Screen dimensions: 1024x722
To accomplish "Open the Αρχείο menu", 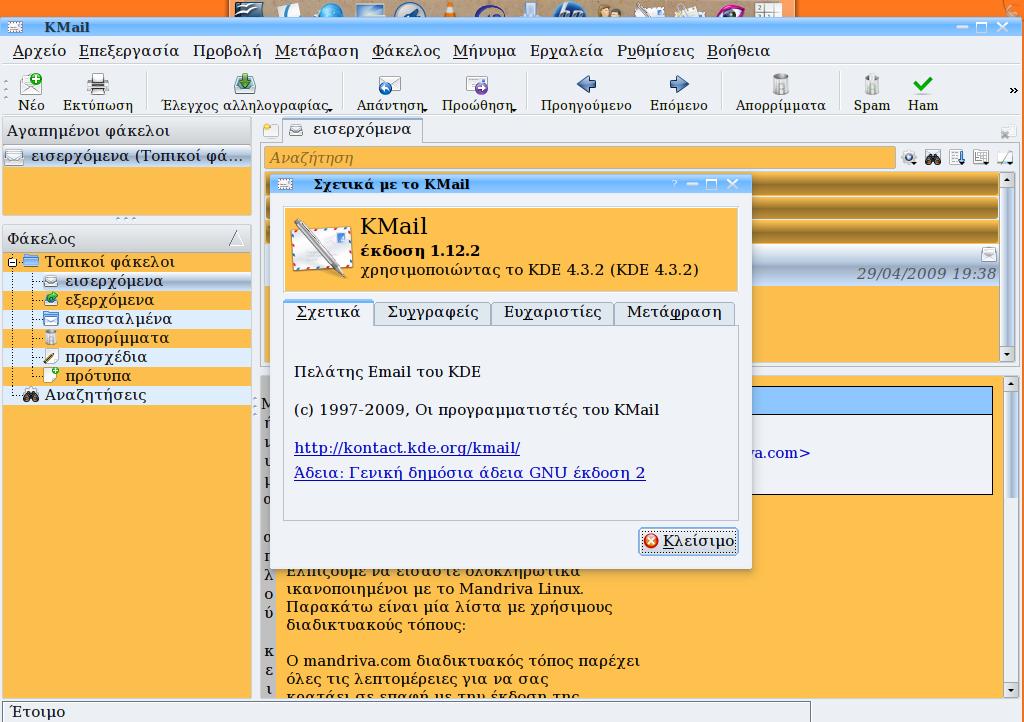I will (39, 51).
